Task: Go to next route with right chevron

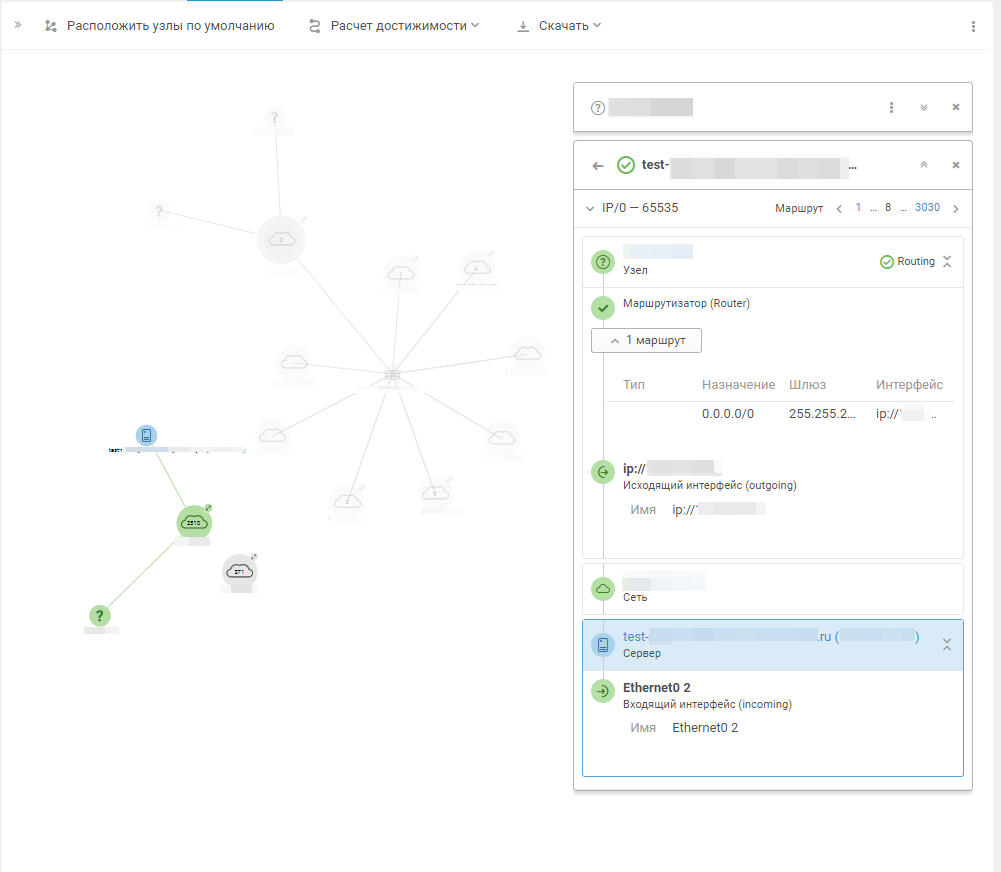Action: [x=956, y=209]
